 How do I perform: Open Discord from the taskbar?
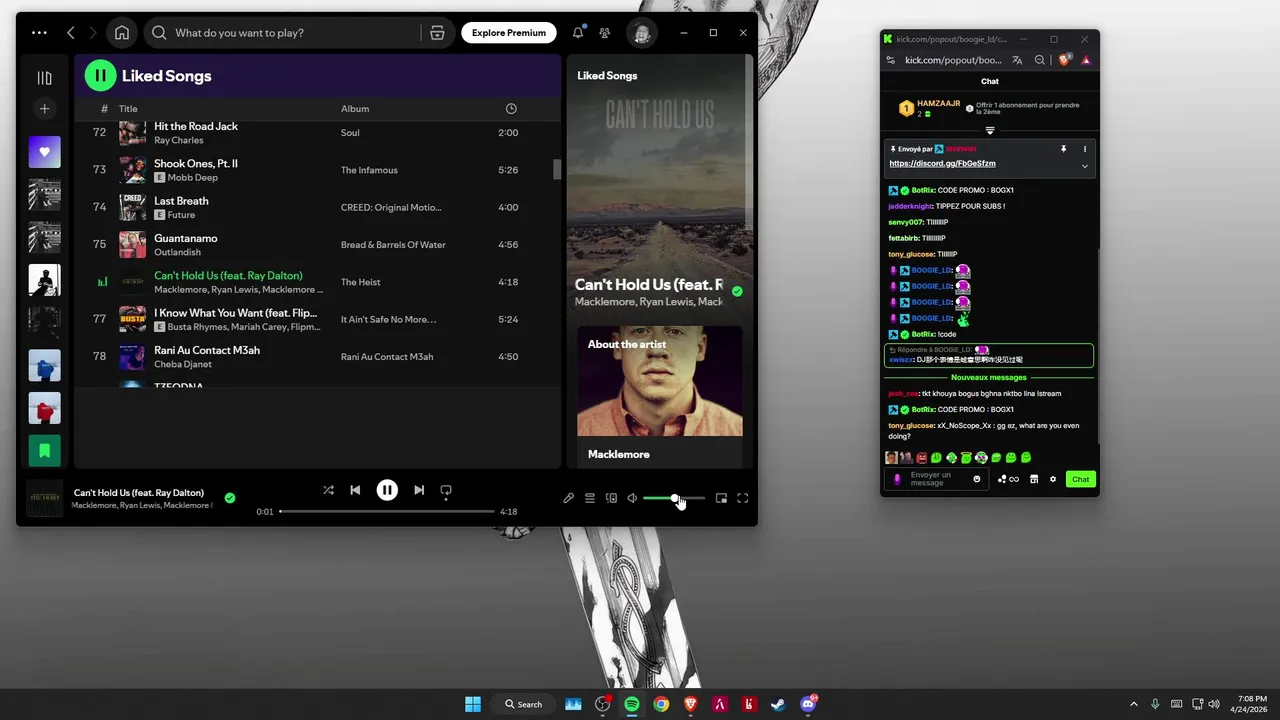(808, 704)
